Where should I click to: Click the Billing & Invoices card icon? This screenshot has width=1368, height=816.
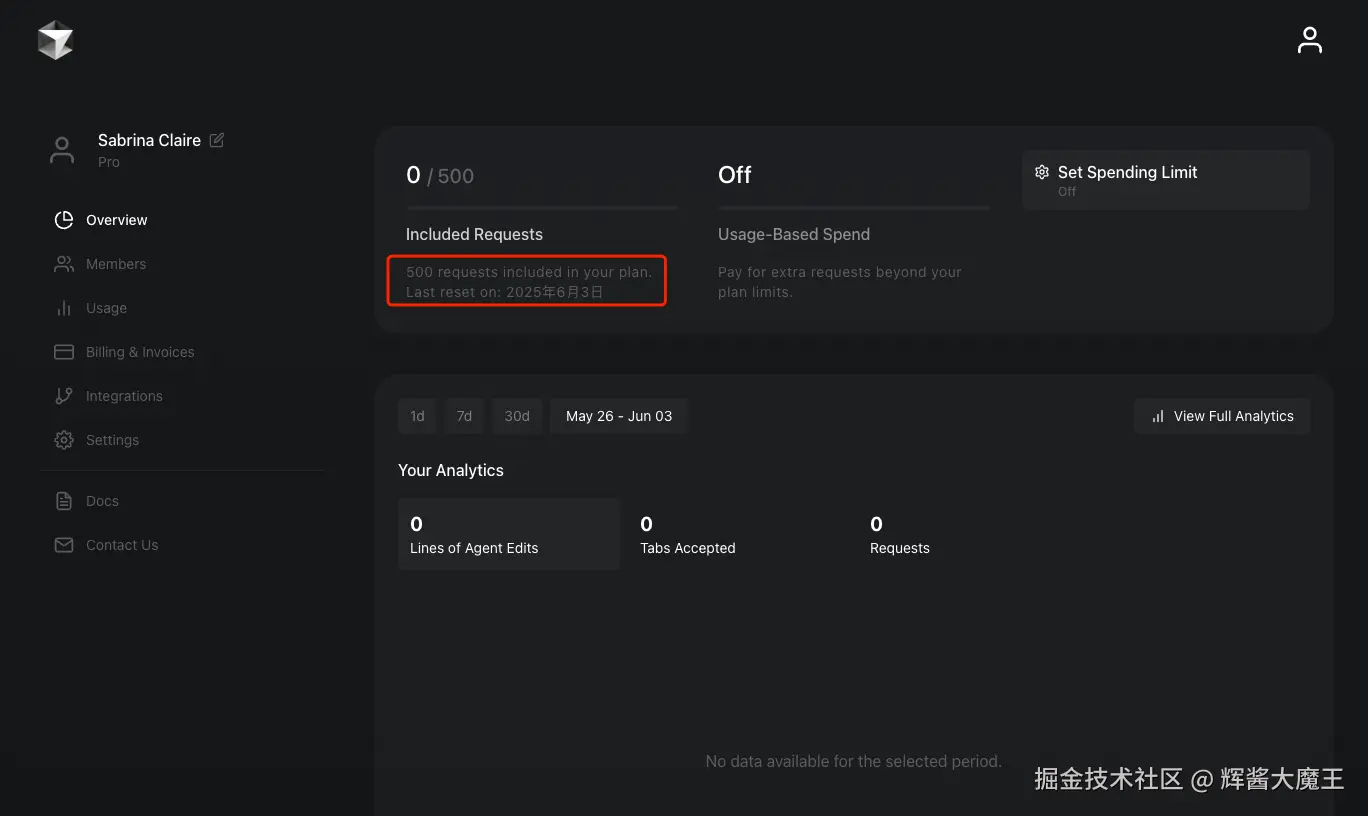[64, 352]
